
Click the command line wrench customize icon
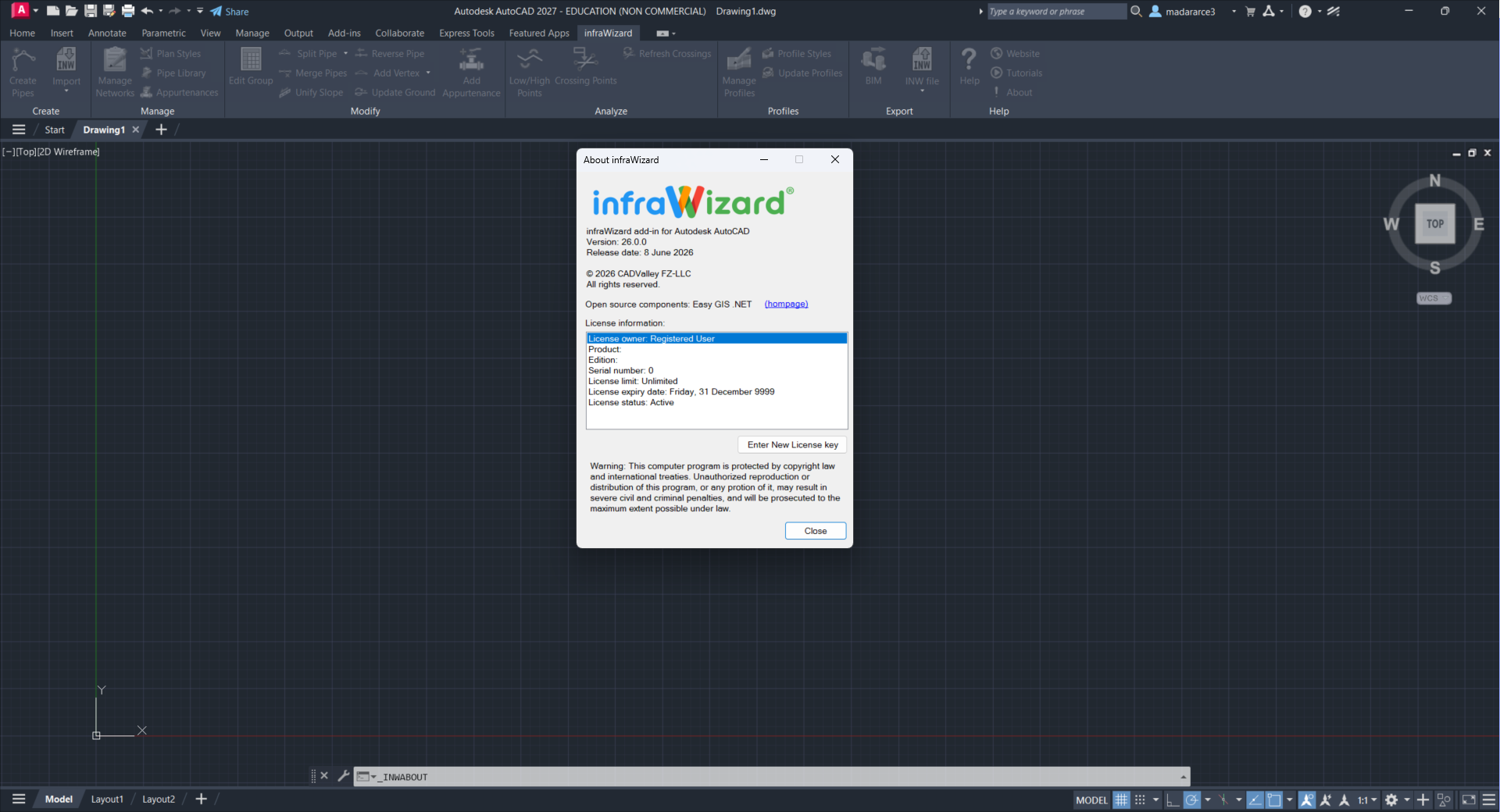click(343, 776)
